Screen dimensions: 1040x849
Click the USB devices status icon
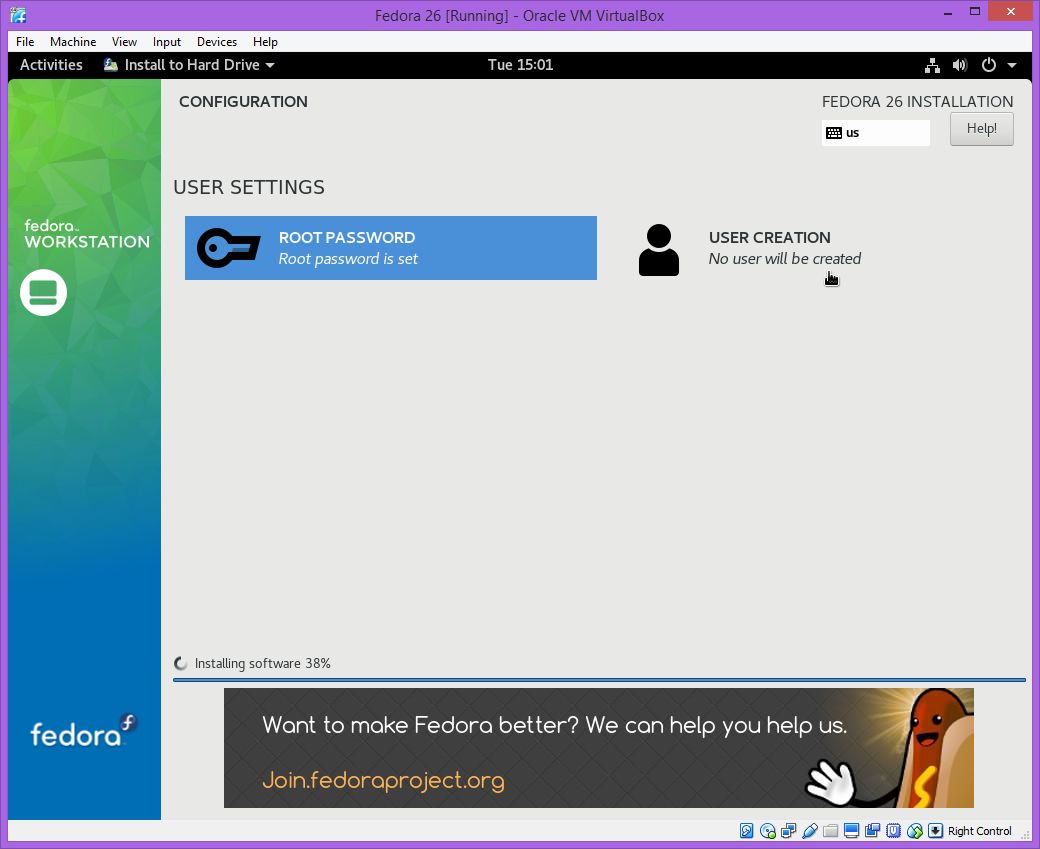click(x=810, y=830)
